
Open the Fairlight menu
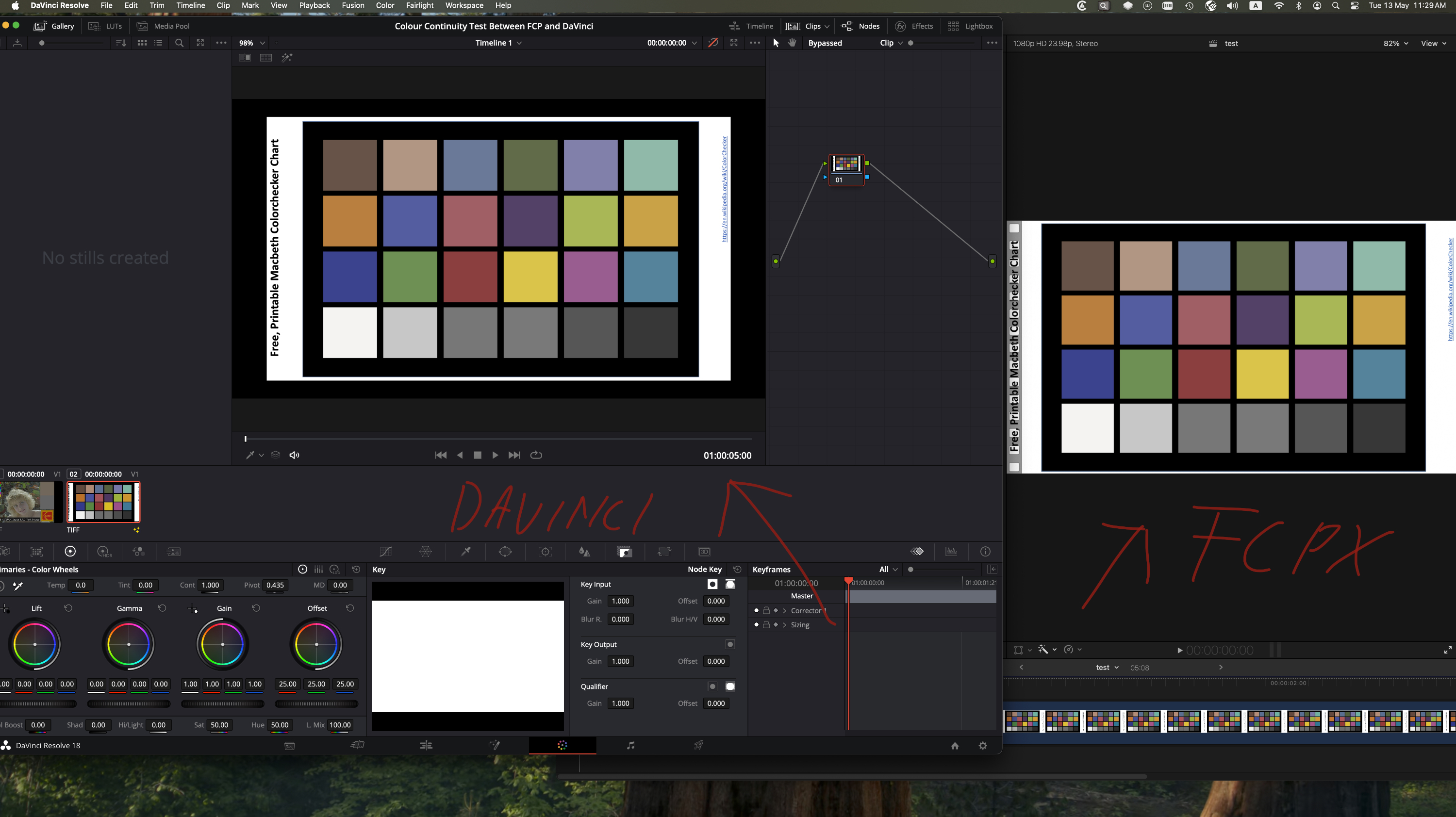[x=419, y=6]
